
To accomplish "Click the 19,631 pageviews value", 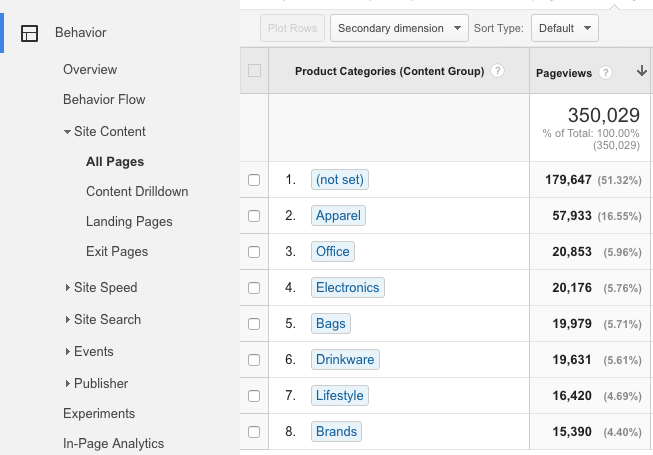I will pos(572,360).
